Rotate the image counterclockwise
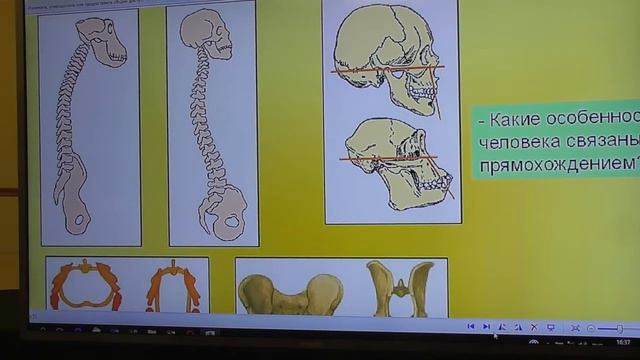640x360 pixels. (502, 327)
